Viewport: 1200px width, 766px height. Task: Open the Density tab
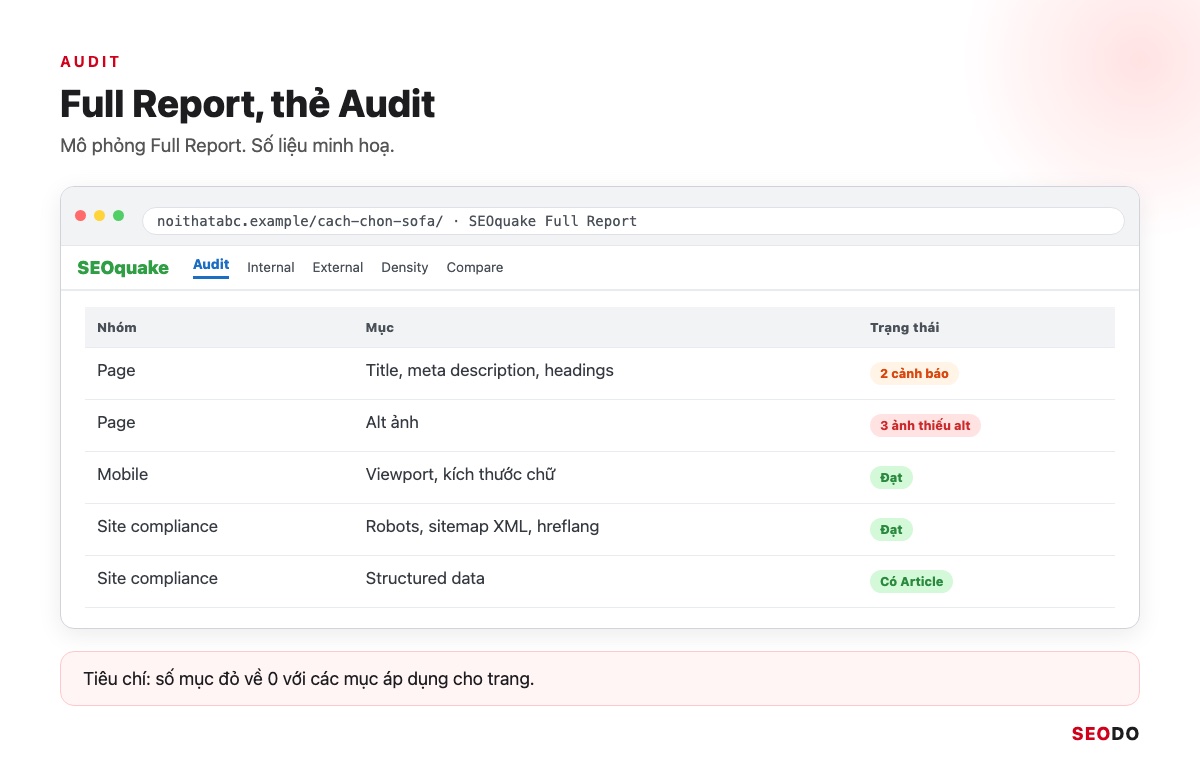point(405,268)
